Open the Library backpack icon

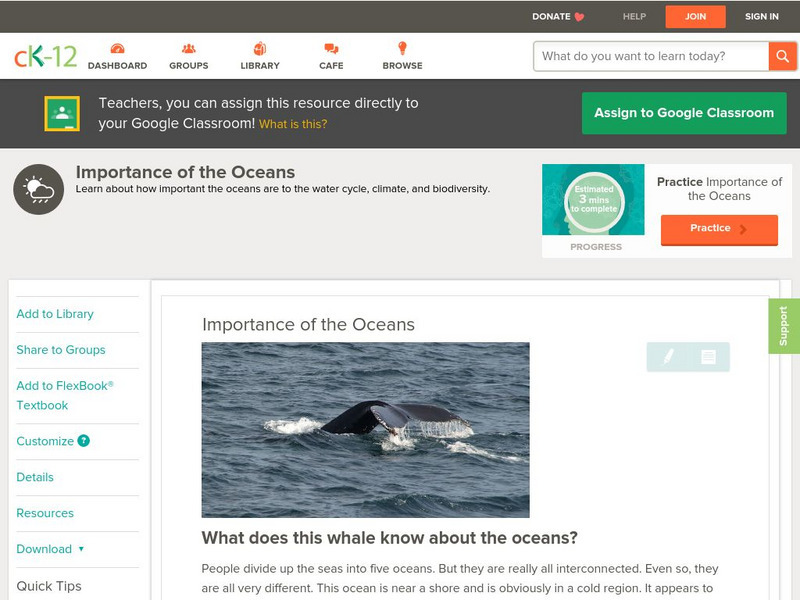[x=260, y=48]
